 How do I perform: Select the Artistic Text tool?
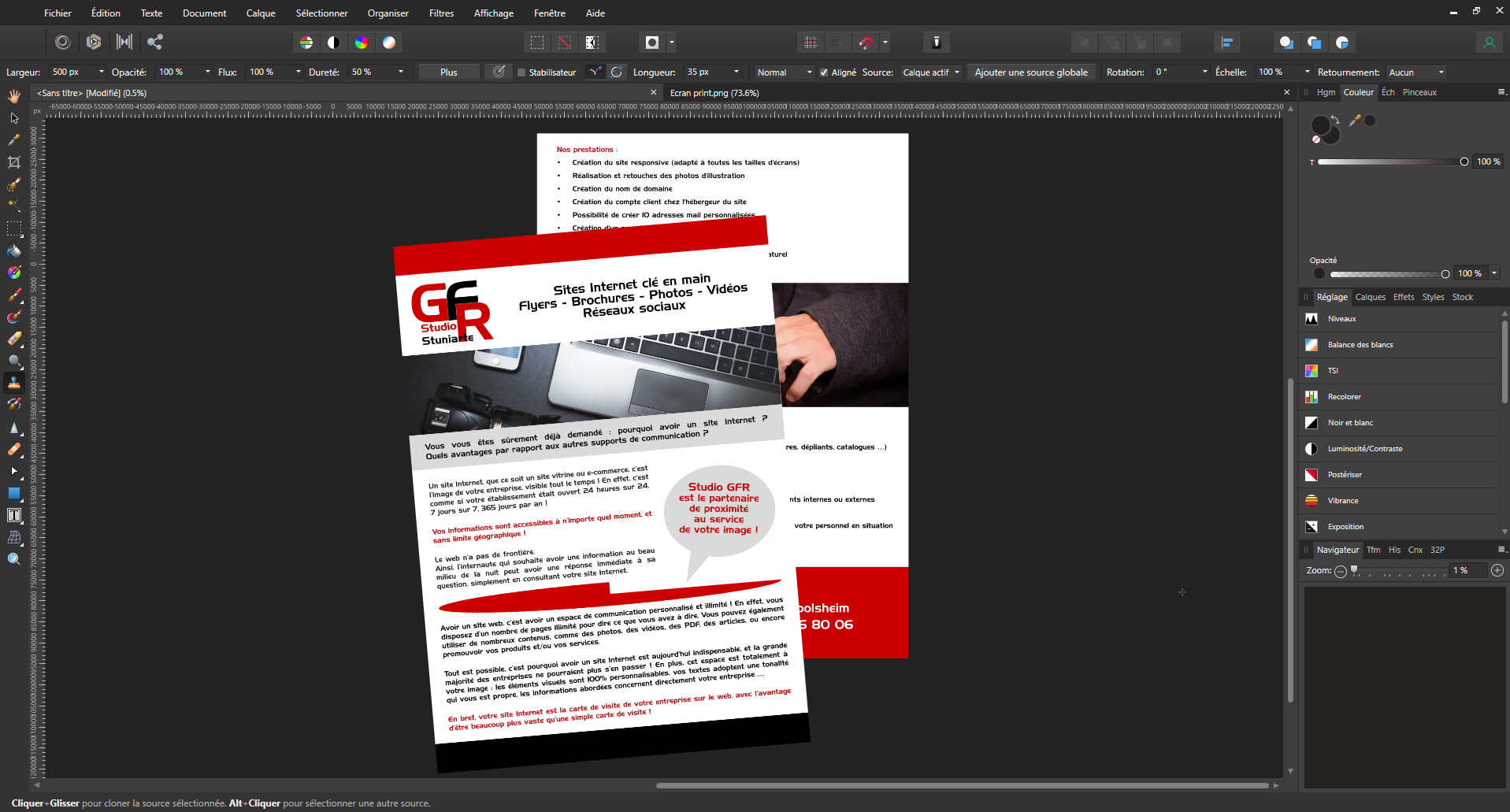click(14, 515)
